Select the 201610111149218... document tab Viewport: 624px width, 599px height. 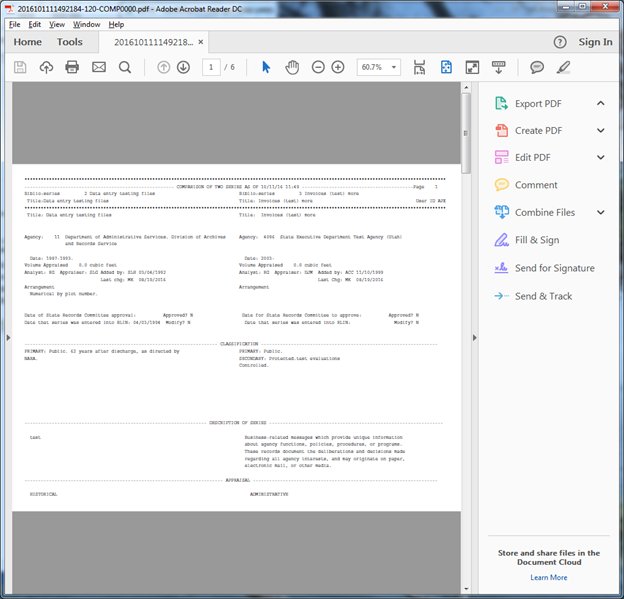[154, 42]
